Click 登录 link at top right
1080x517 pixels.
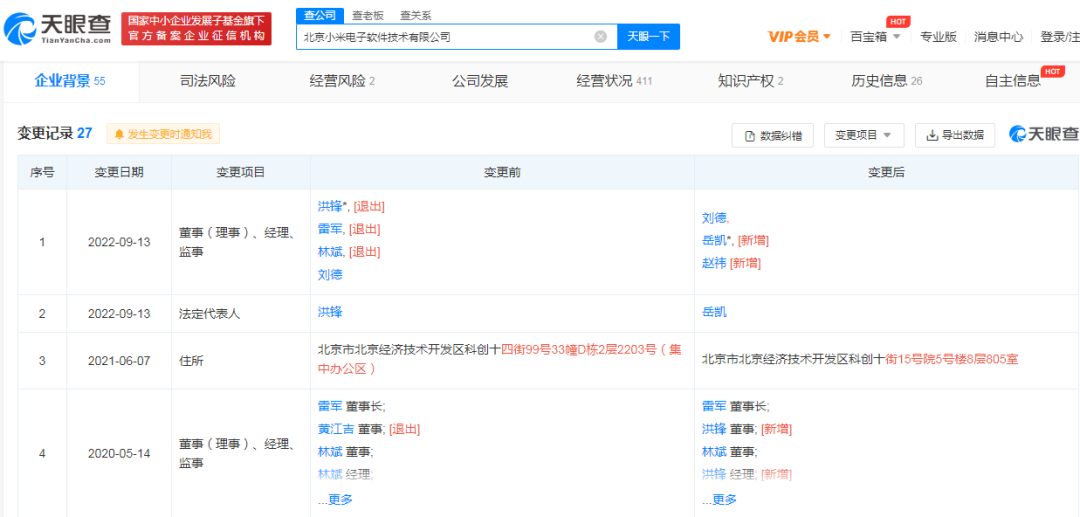click(1052, 37)
